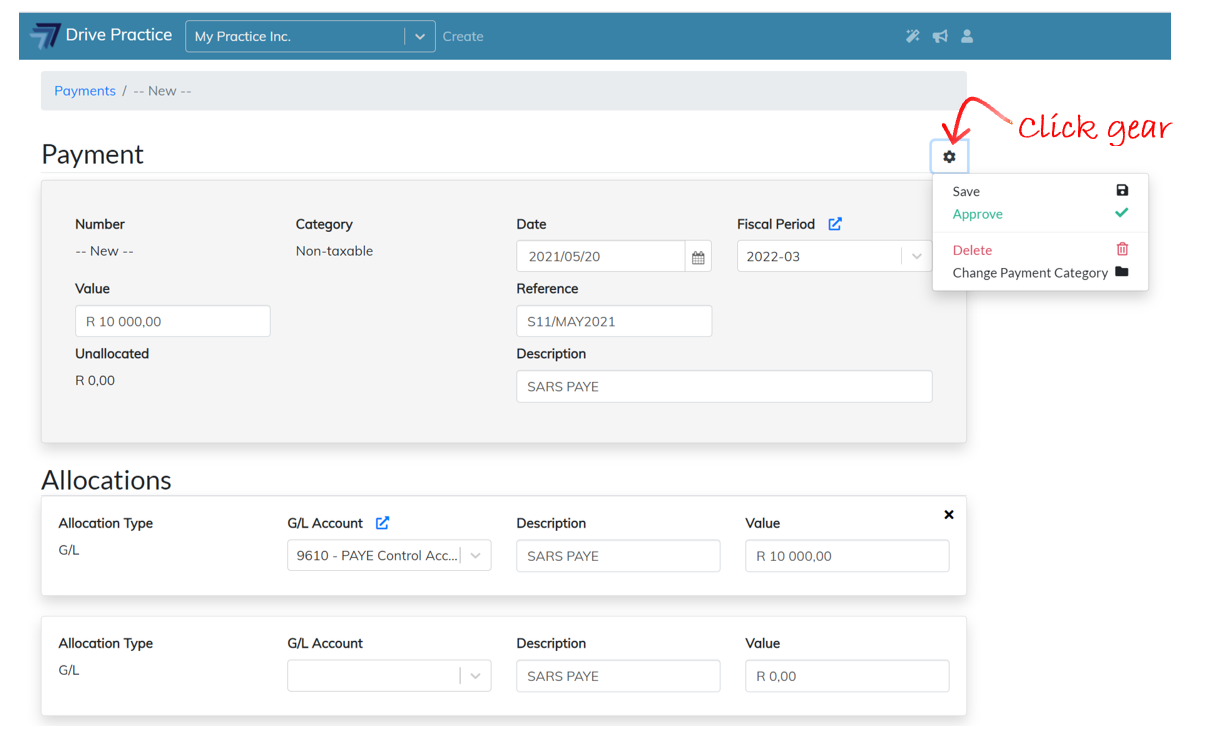The height and width of the screenshot is (753, 1217).
Task: Click first allocation Description field
Action: (618, 556)
